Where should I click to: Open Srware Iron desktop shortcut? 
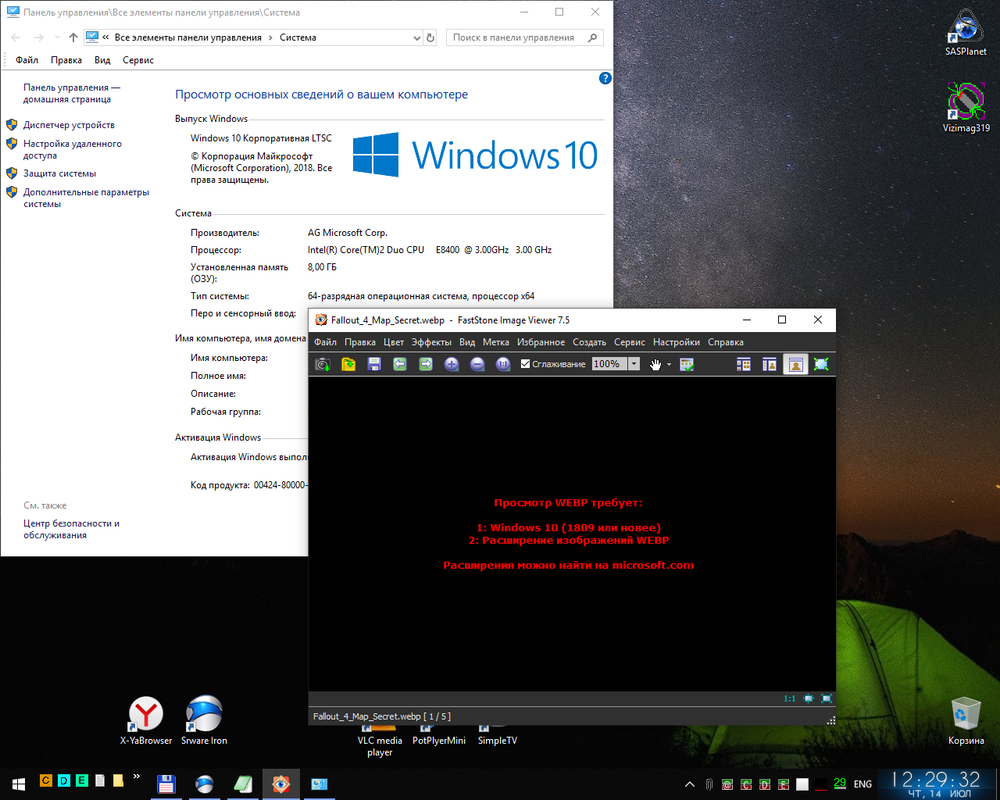[204, 721]
